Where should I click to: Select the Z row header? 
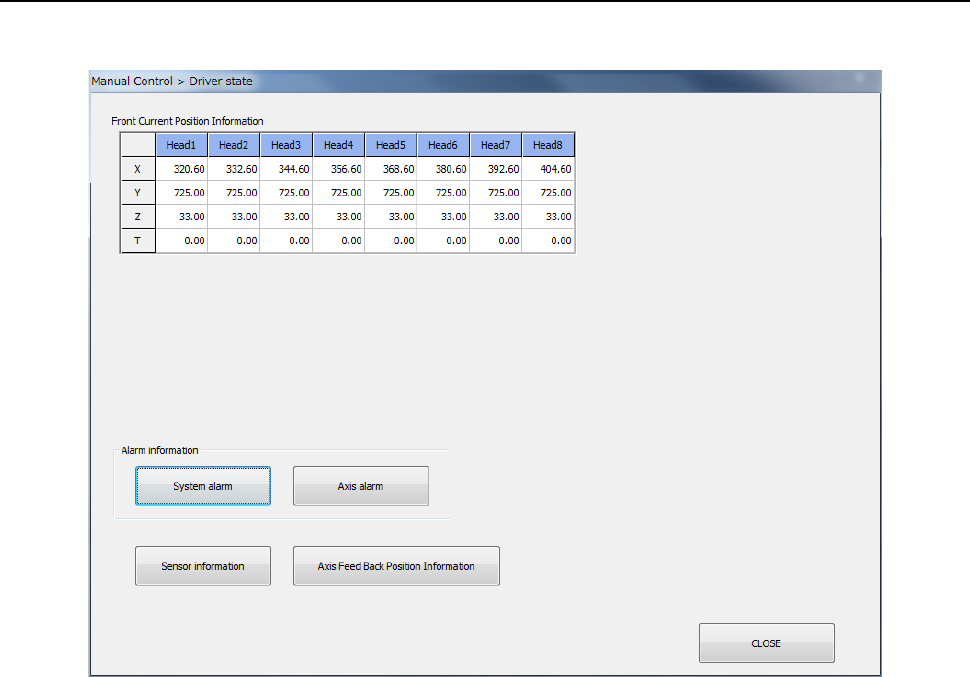138,217
